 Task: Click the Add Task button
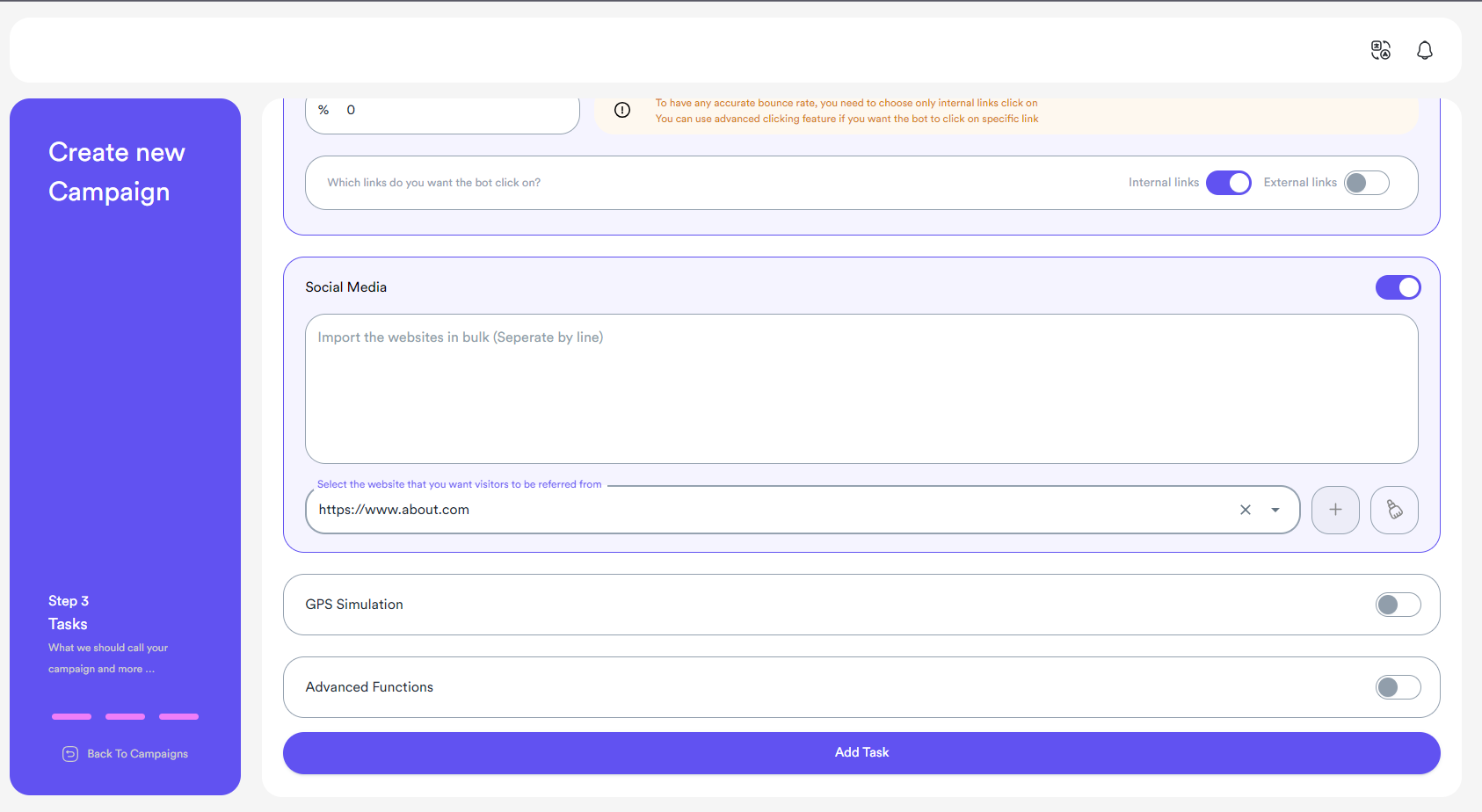pyautogui.click(x=861, y=753)
